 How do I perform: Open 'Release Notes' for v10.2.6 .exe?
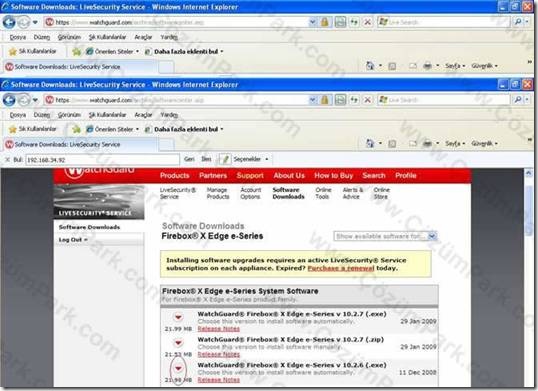click(x=219, y=380)
